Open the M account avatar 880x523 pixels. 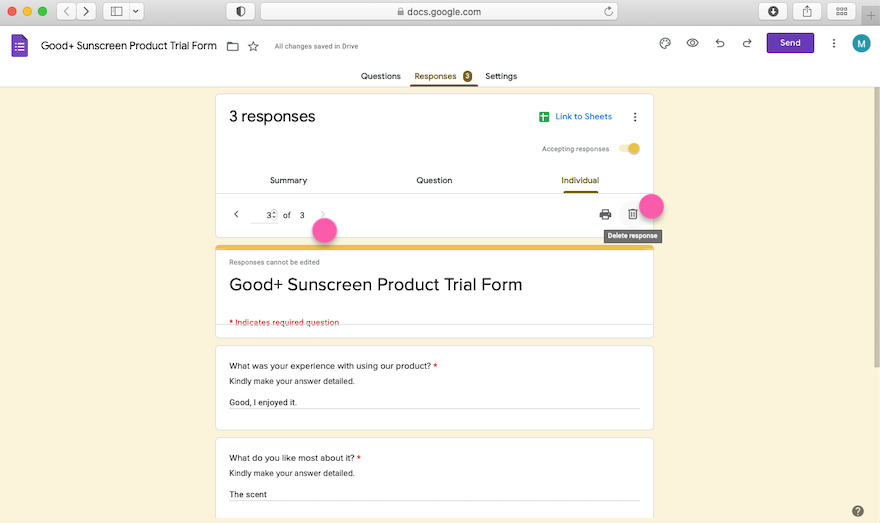(861, 43)
